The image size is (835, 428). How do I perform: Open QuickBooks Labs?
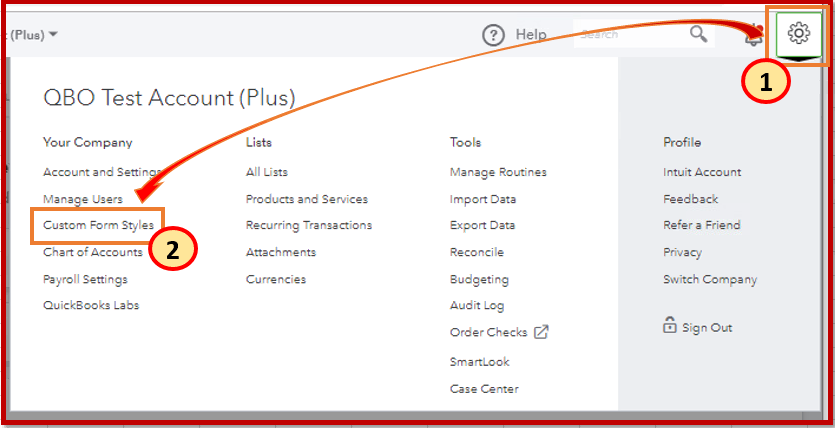tap(91, 305)
